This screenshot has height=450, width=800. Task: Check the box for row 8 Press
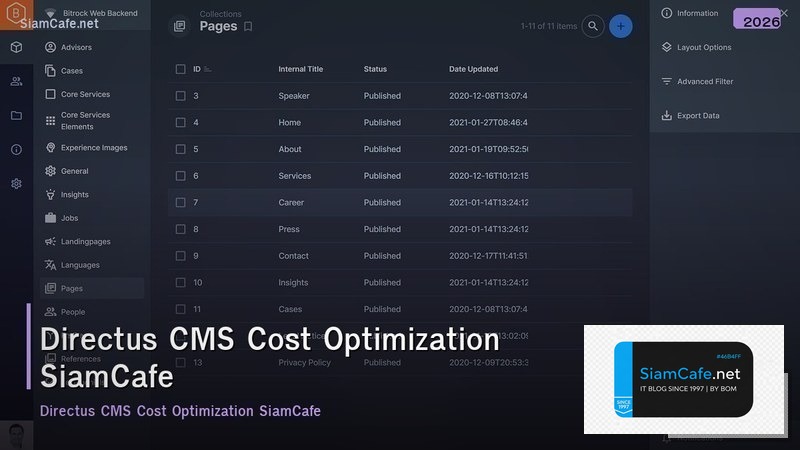tap(181, 229)
